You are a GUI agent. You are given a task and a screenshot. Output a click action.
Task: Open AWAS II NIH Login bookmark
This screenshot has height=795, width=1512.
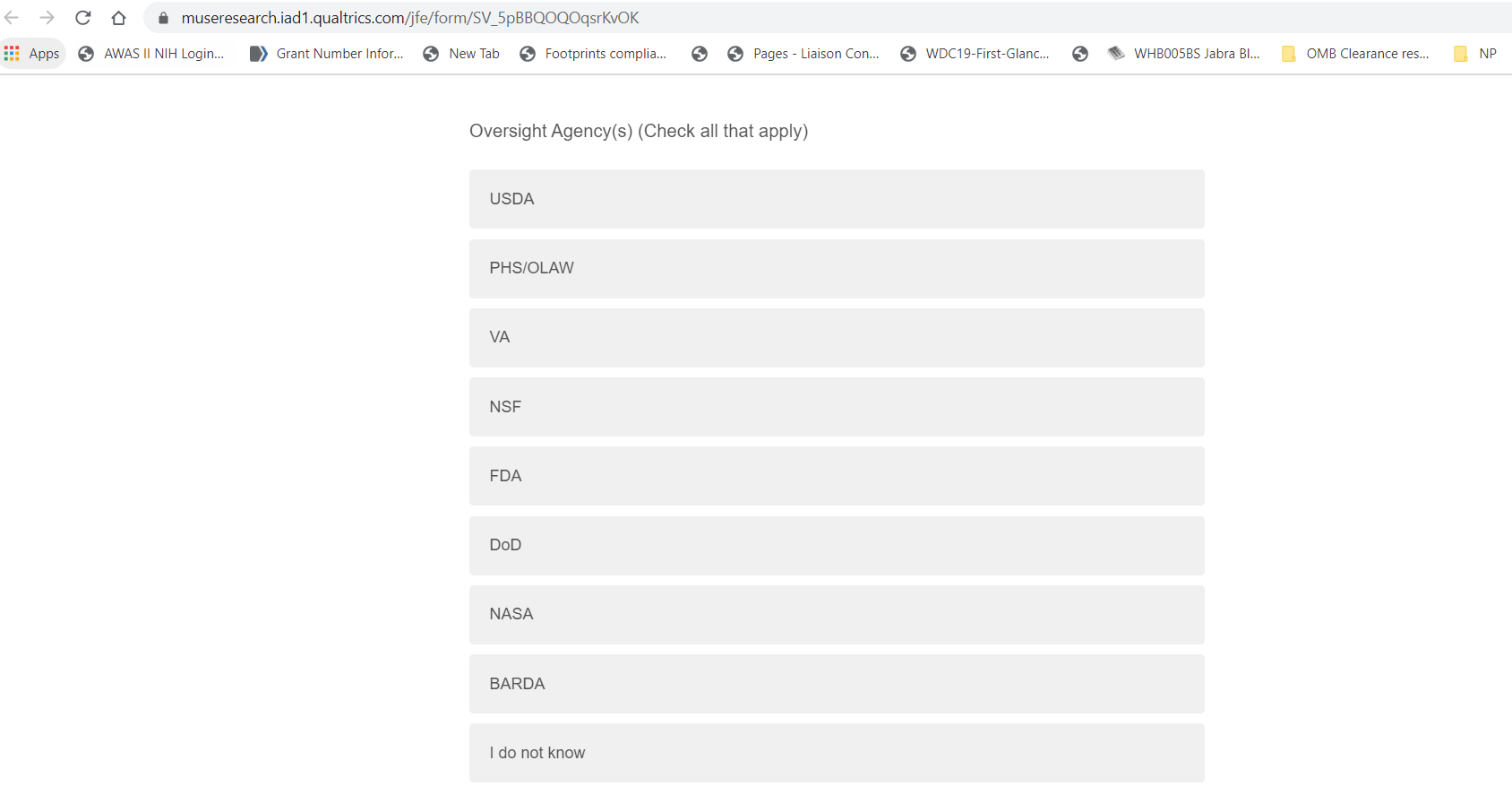click(151, 54)
